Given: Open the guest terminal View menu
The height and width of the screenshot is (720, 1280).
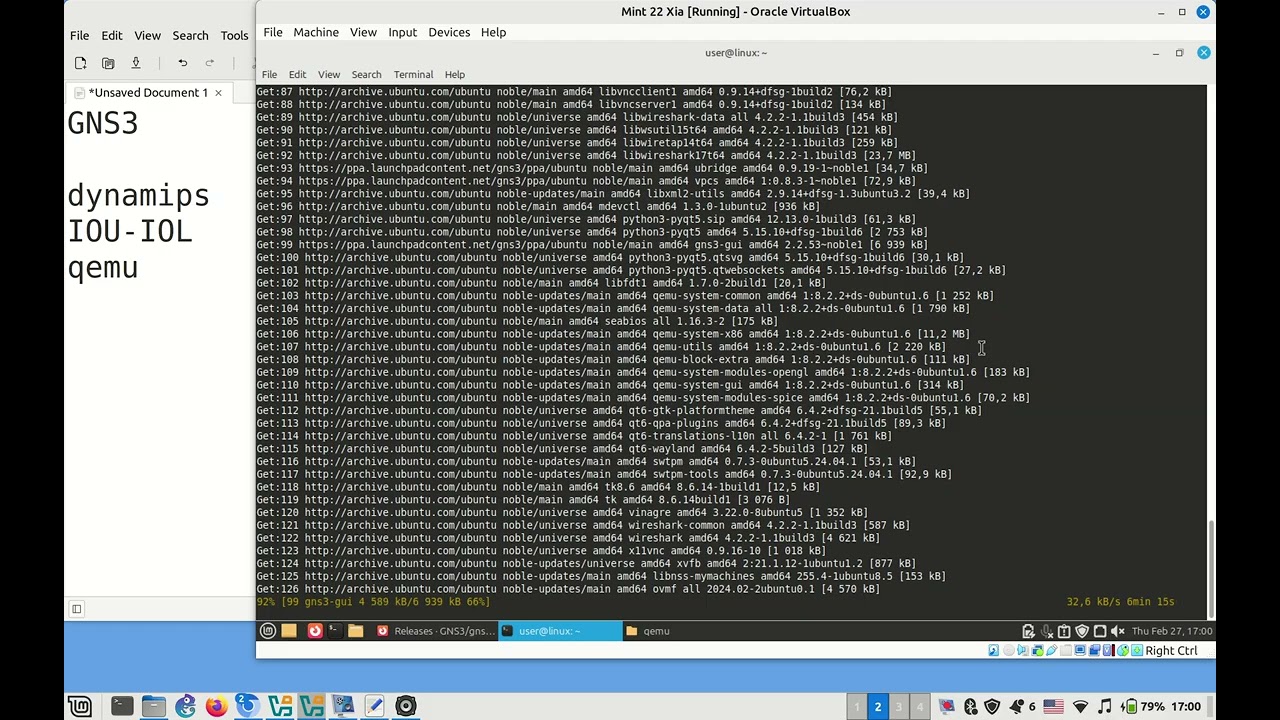Looking at the screenshot, I should 329,74.
